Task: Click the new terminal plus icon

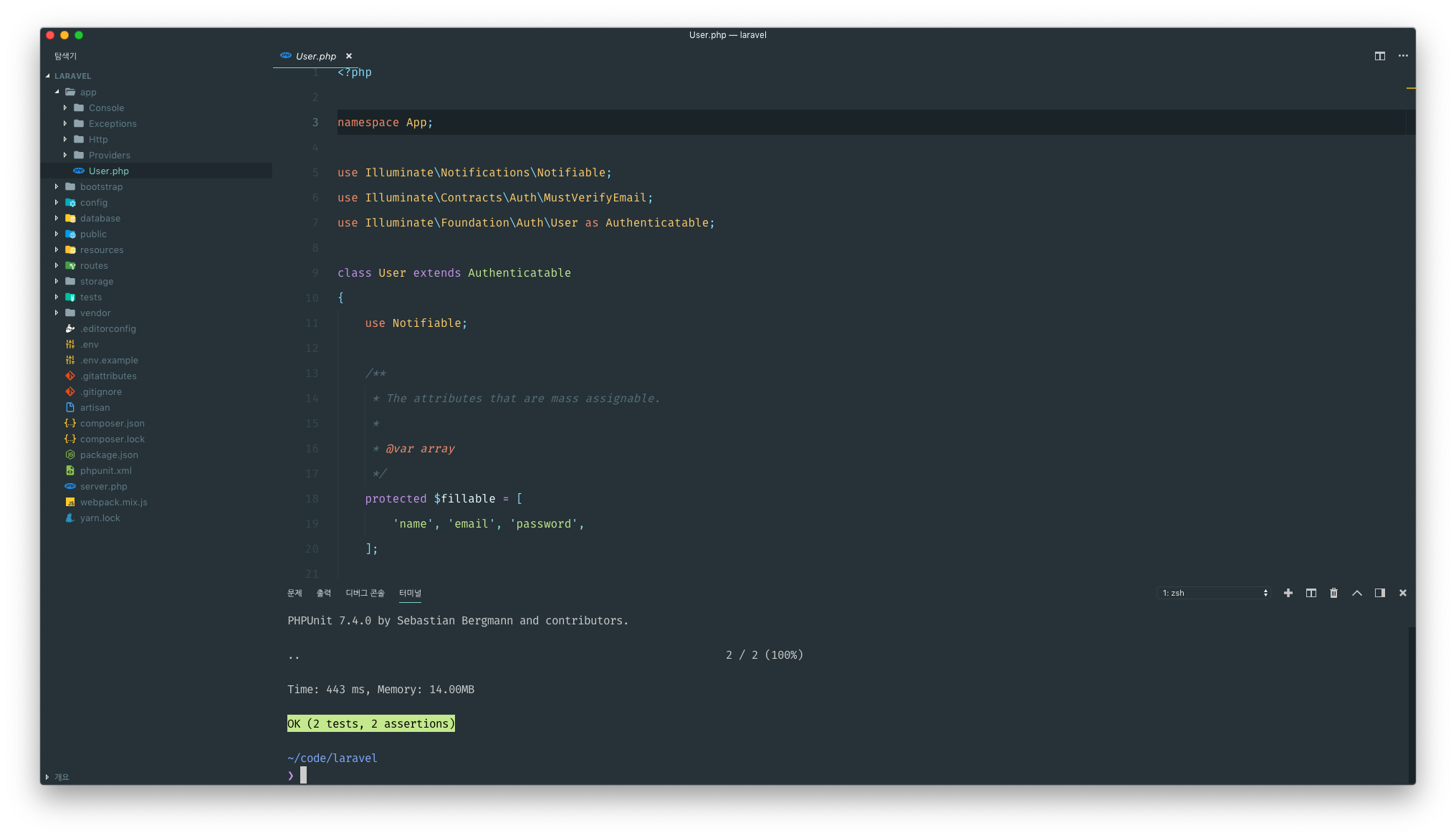Action: [x=1288, y=593]
